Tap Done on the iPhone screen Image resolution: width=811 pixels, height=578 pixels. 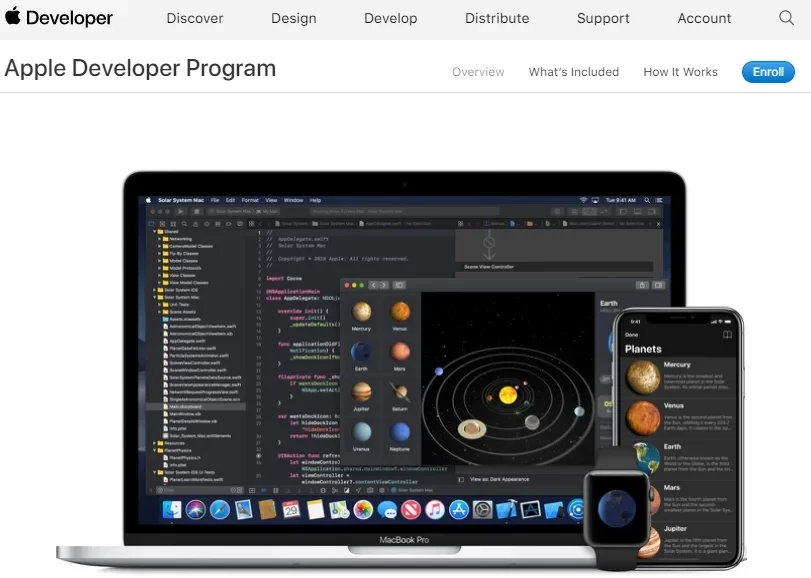[632, 335]
